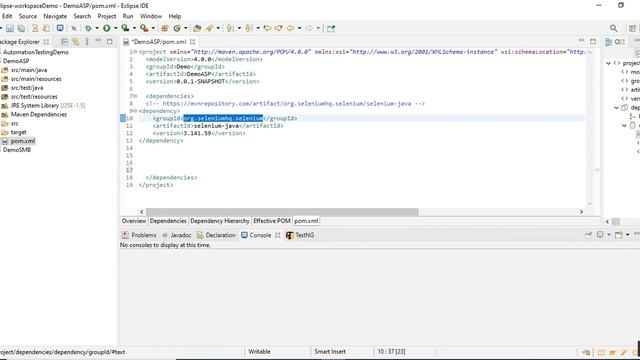Minimize the Package Explorer panel
This screenshot has height=360, width=640.
coord(98,41)
